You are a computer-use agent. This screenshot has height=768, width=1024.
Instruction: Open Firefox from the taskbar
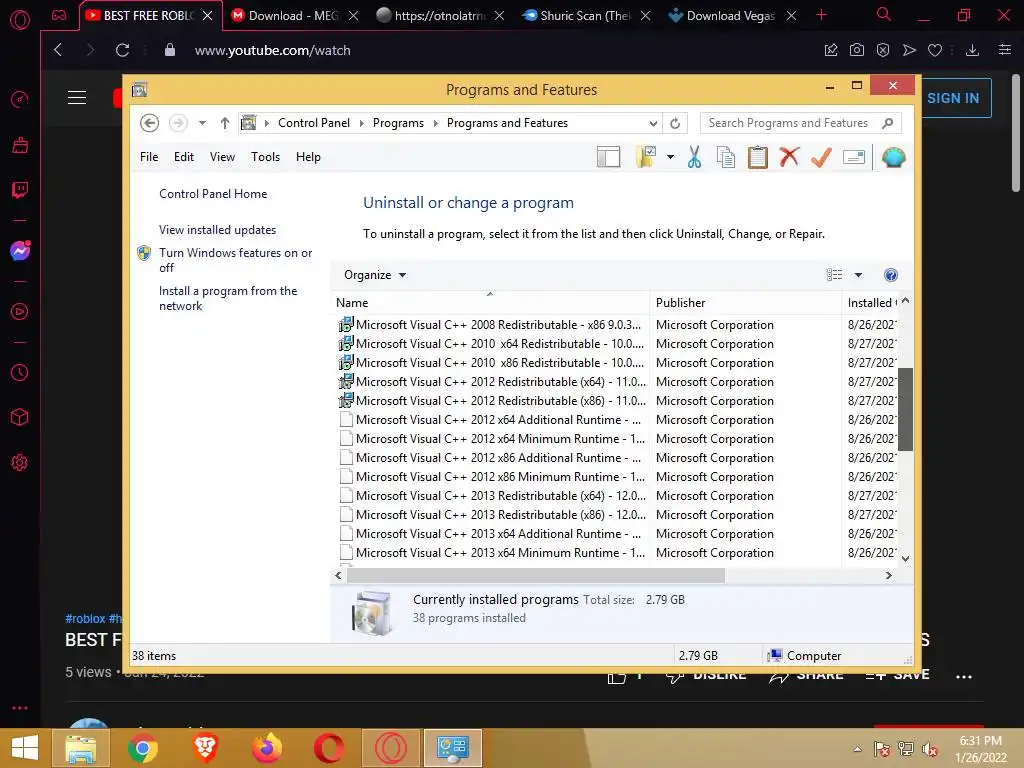[x=267, y=748]
